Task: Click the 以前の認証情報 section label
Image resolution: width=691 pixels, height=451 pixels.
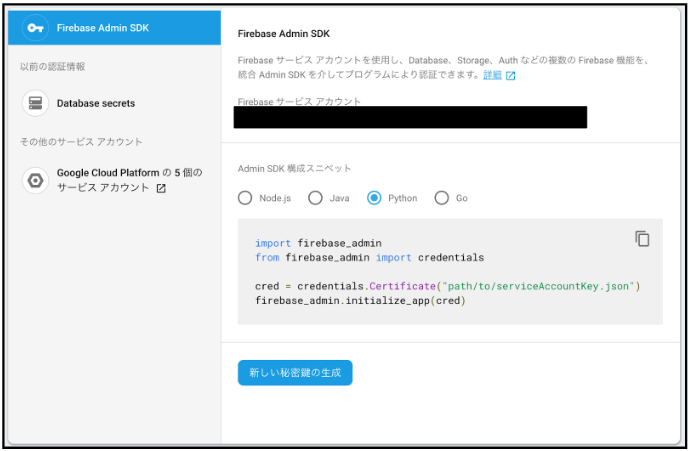Action: [x=52, y=67]
